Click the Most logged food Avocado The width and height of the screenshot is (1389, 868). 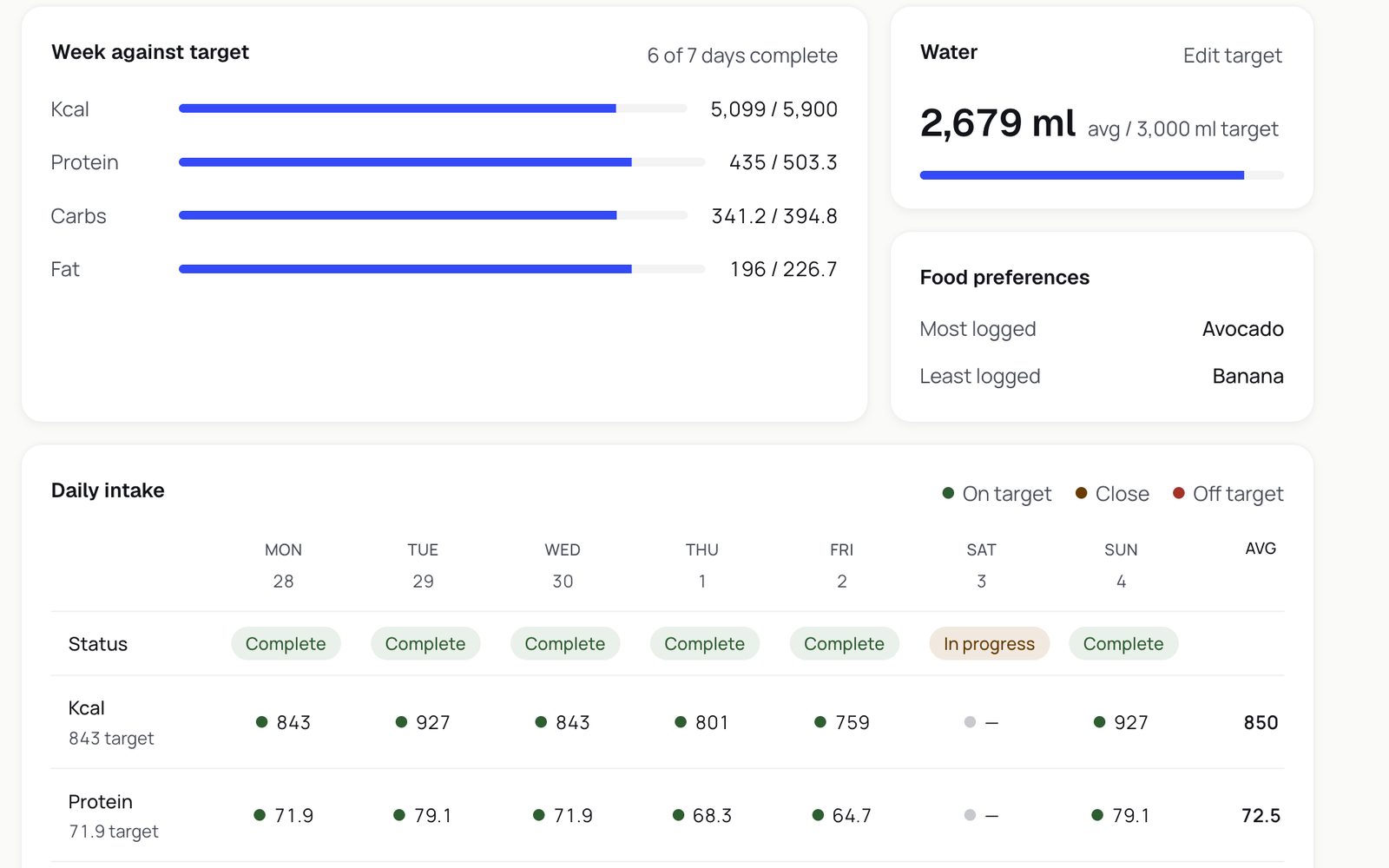(x=1243, y=329)
